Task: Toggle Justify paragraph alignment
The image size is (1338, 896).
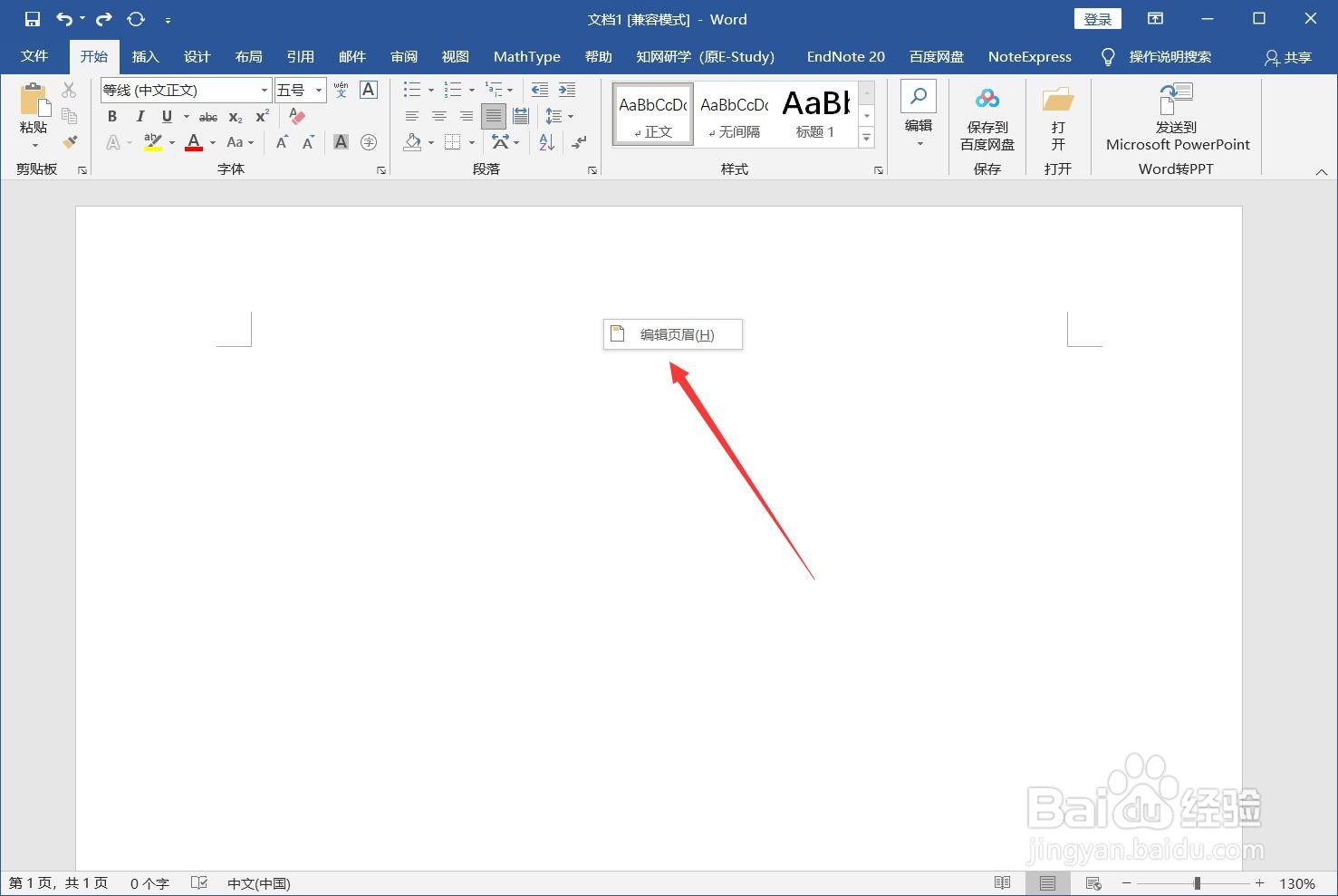Action: click(x=494, y=116)
